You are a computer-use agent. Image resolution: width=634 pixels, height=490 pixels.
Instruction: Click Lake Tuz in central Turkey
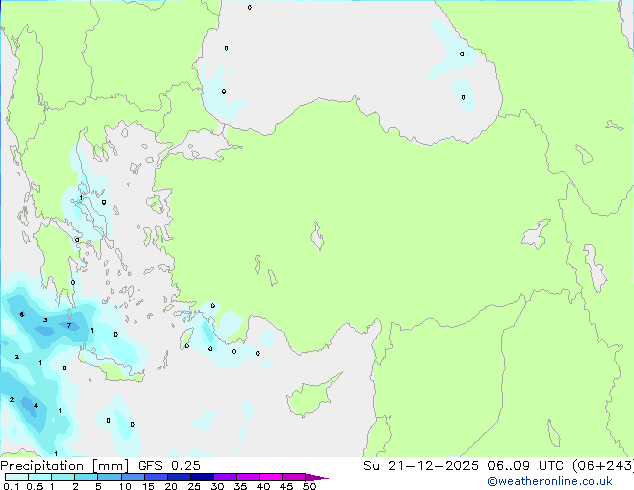(x=318, y=240)
